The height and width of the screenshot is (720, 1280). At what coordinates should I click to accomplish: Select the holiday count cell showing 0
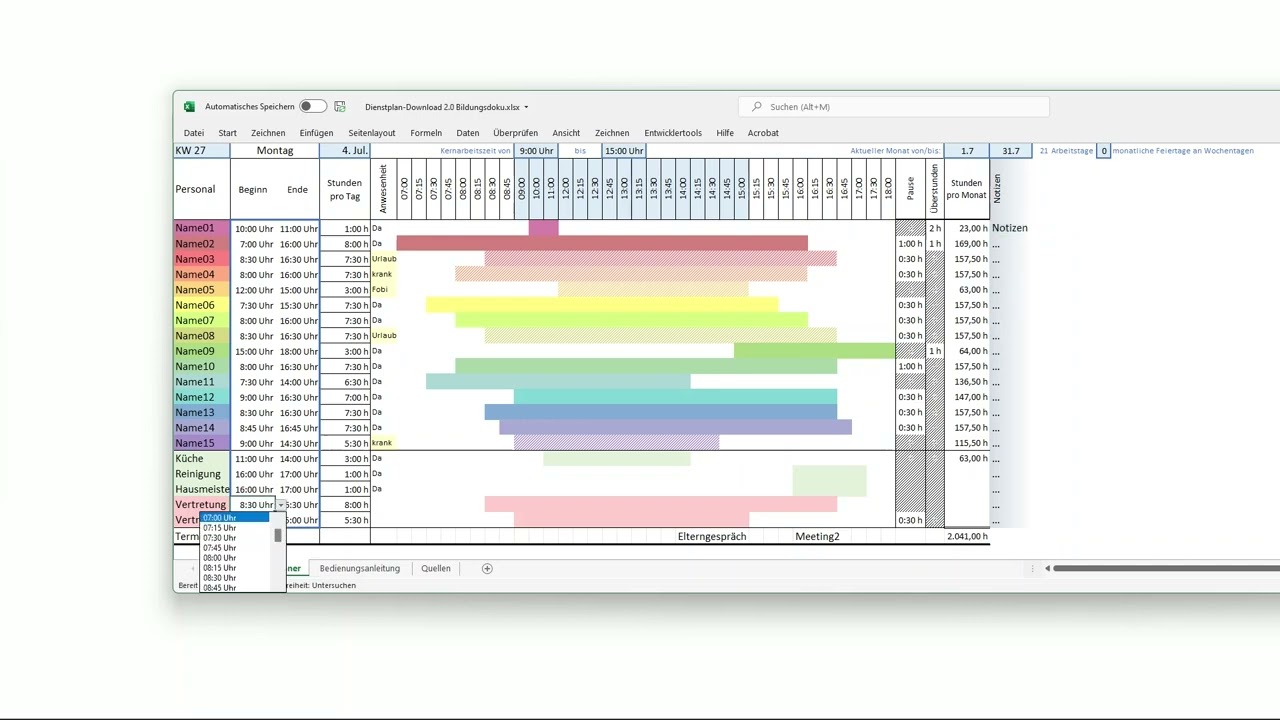tap(1104, 151)
